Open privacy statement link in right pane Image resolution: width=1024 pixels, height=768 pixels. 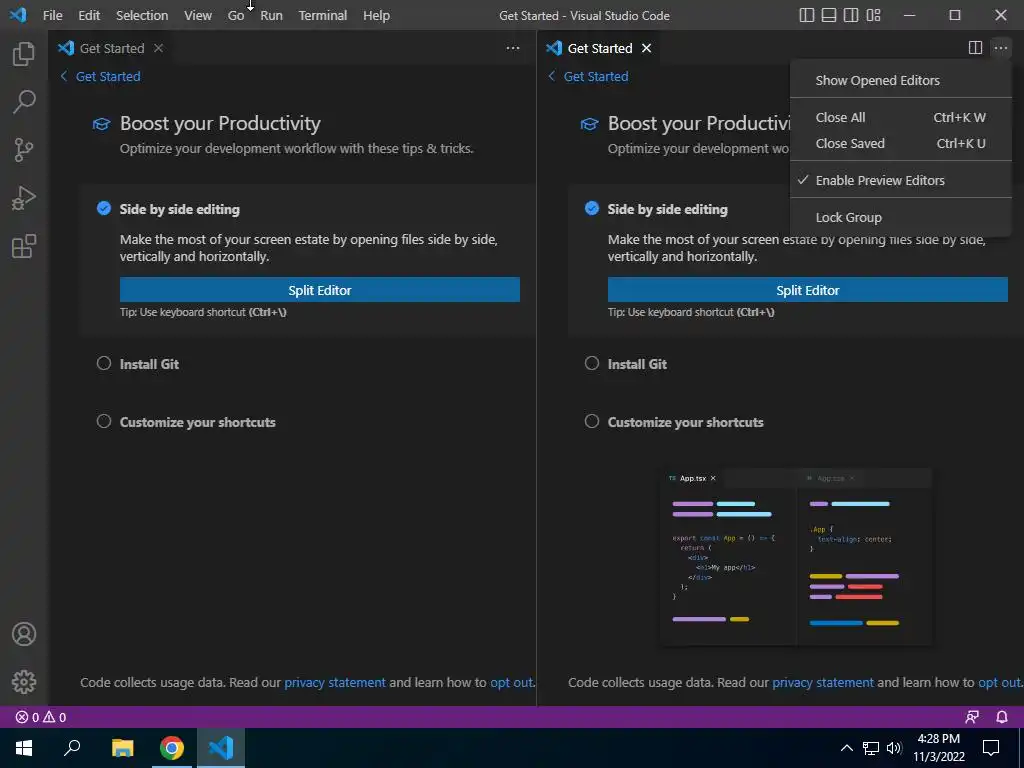pyautogui.click(x=823, y=682)
